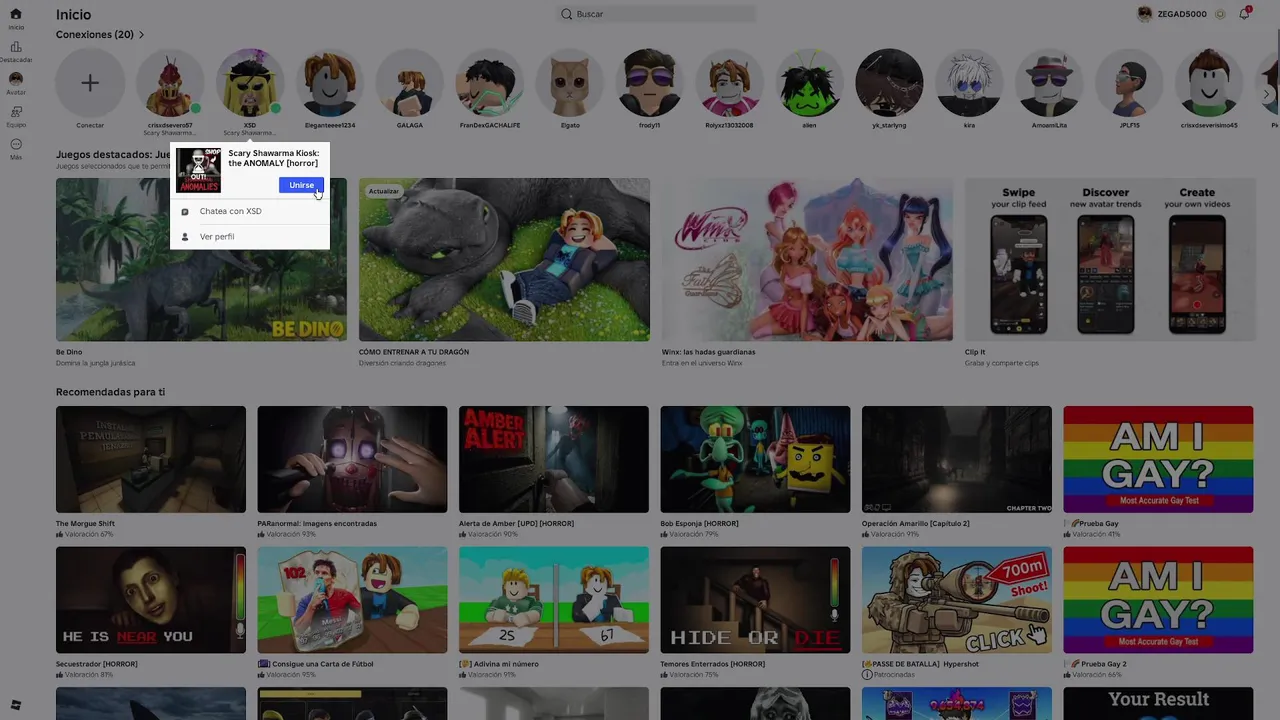Open the Avatar icon in the sidebar
1280x720 pixels.
pos(15,78)
